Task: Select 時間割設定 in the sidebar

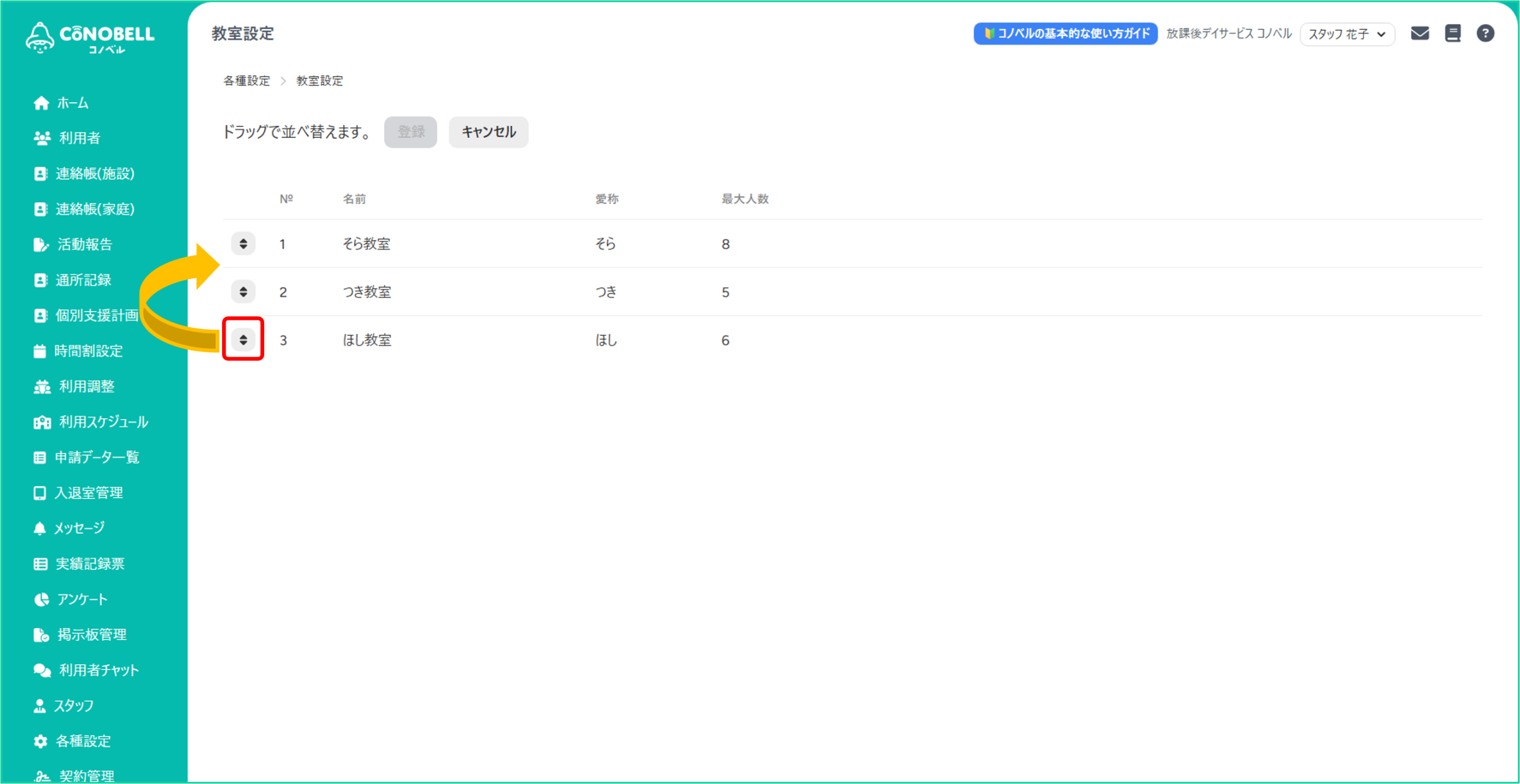Action: click(88, 351)
